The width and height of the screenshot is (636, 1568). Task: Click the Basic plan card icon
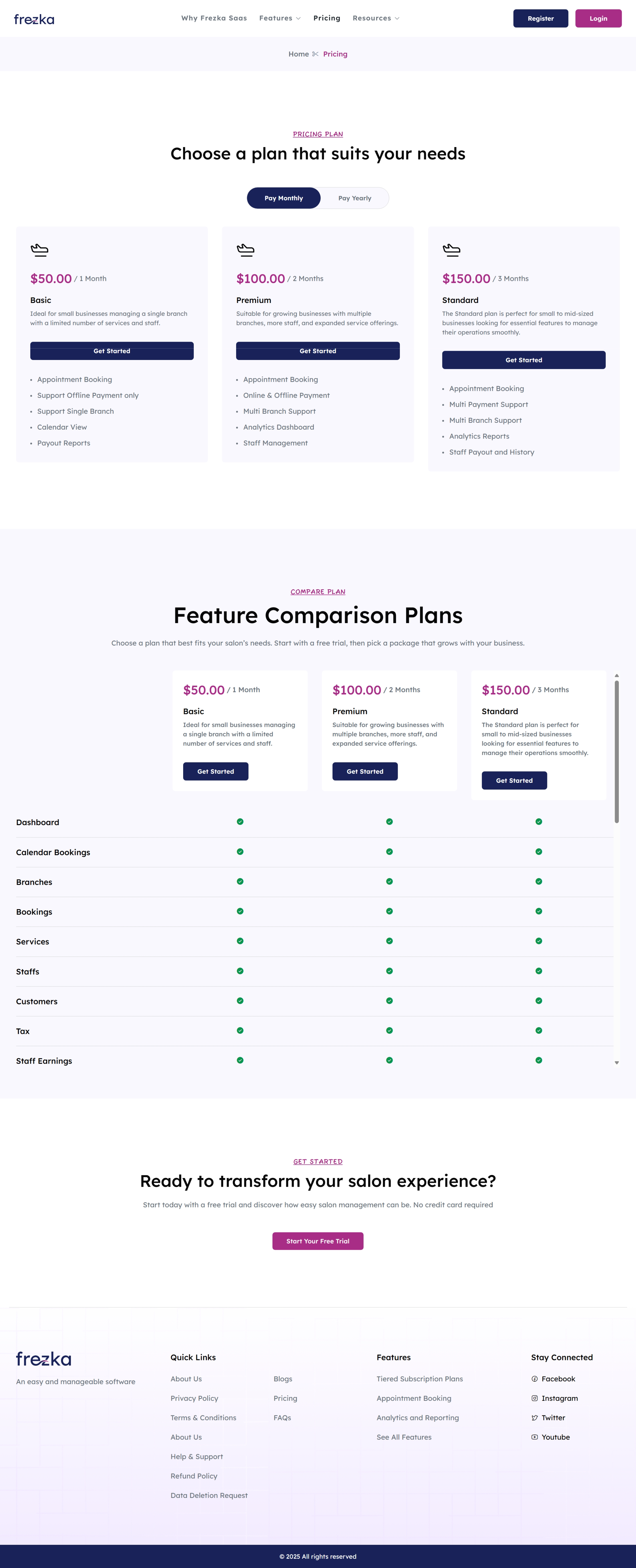click(40, 249)
